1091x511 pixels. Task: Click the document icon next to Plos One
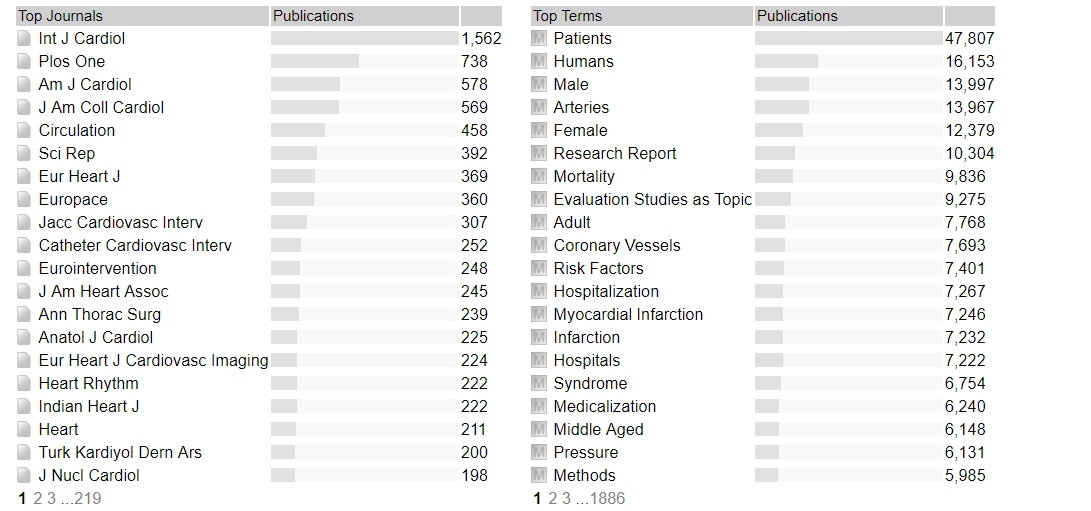[x=25, y=62]
